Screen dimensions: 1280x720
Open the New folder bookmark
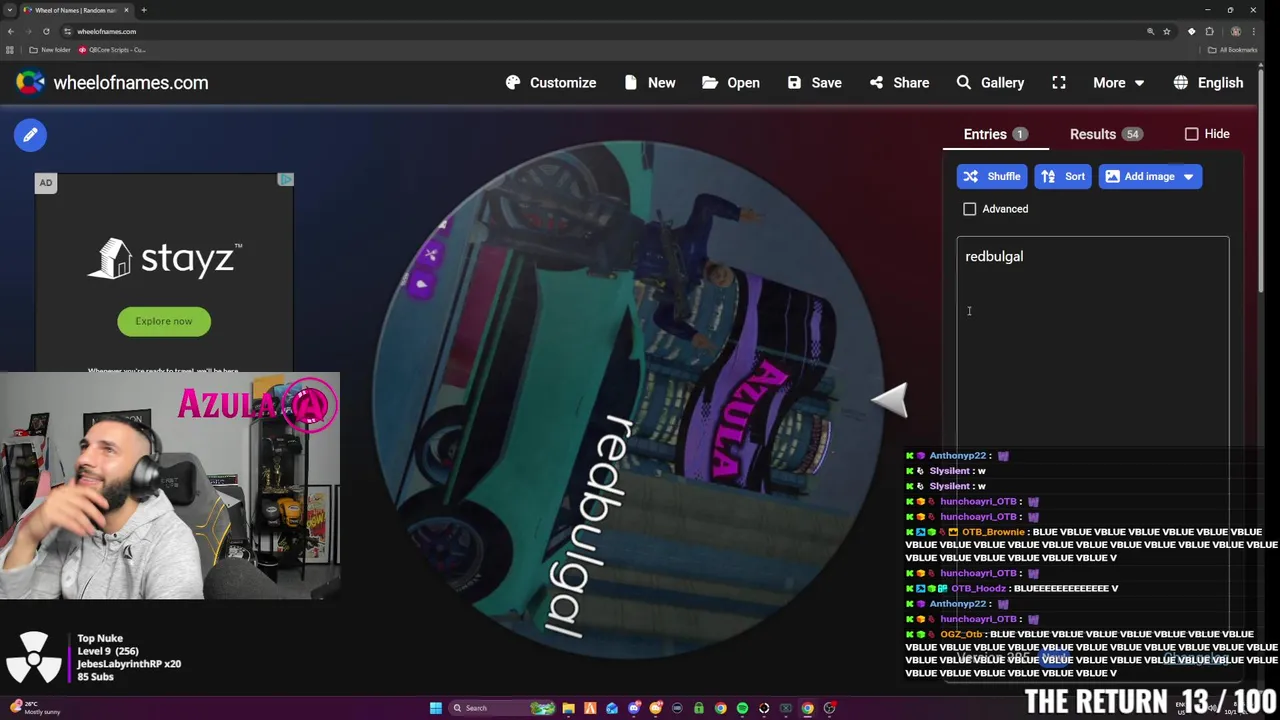pos(50,50)
